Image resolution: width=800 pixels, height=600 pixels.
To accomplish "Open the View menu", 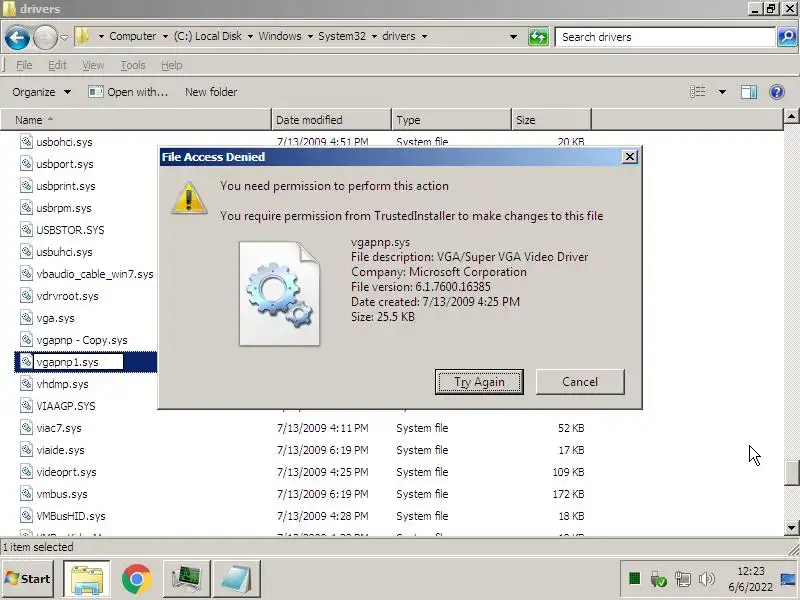I will (93, 65).
